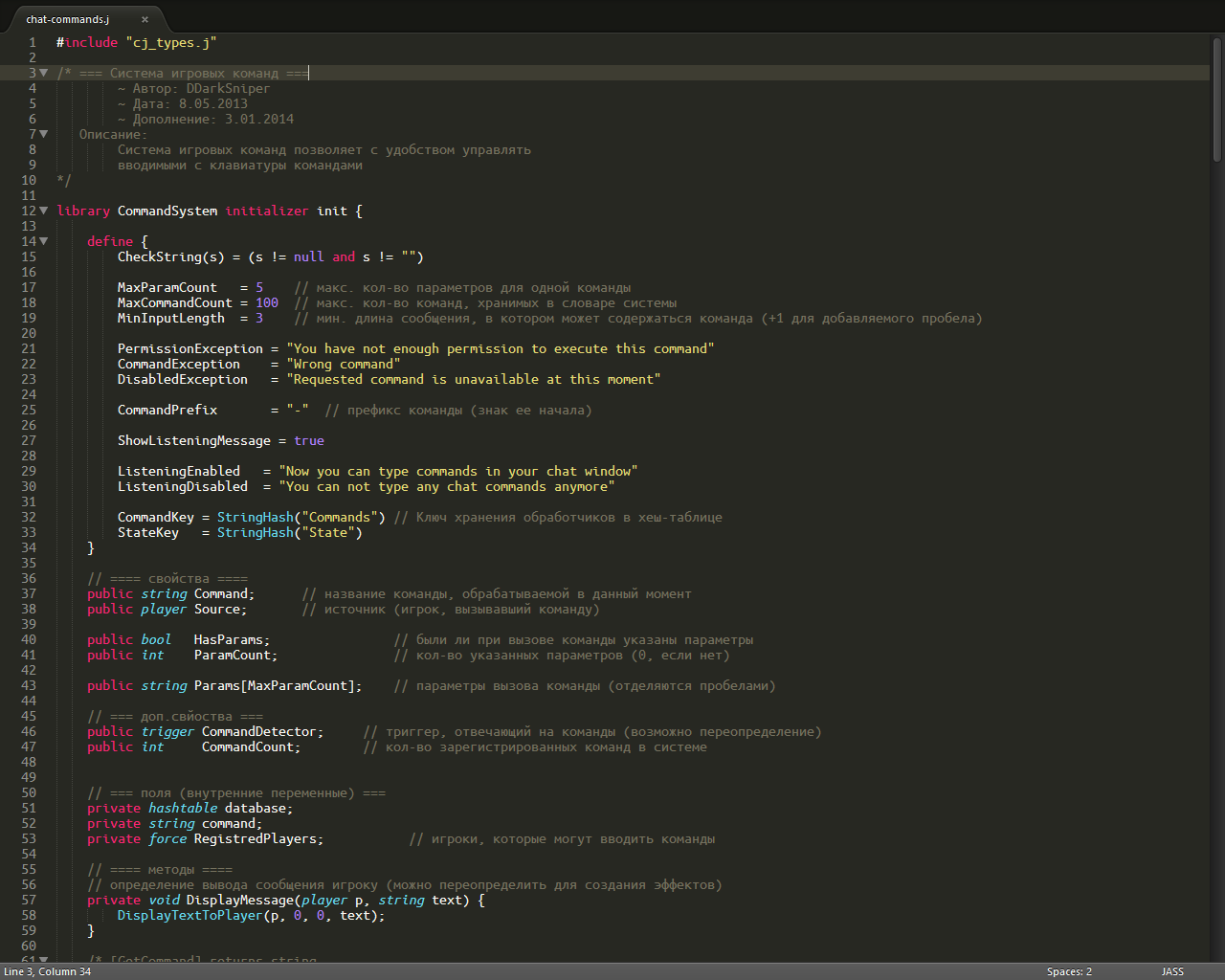Click line number 25 in the gutter
The image size is (1225, 980).
point(29,410)
